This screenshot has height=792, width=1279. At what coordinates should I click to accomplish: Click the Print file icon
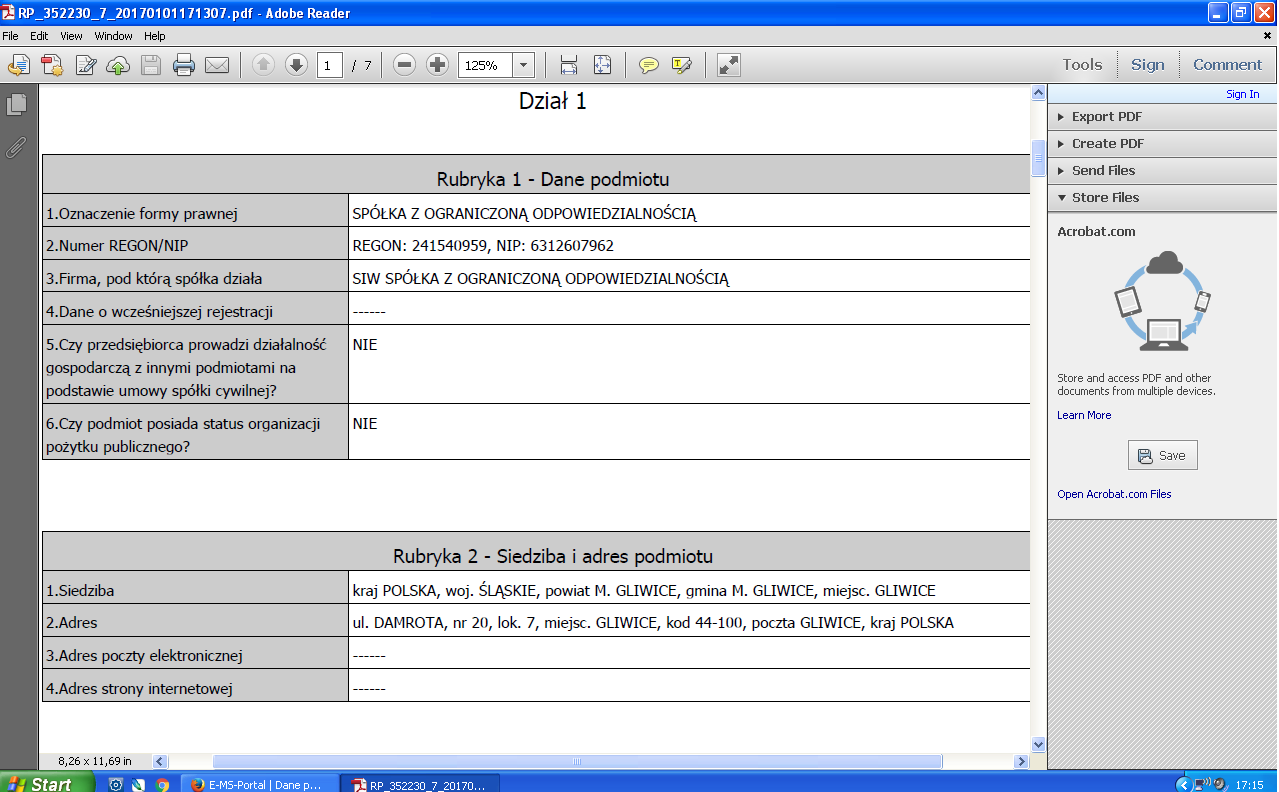(183, 66)
